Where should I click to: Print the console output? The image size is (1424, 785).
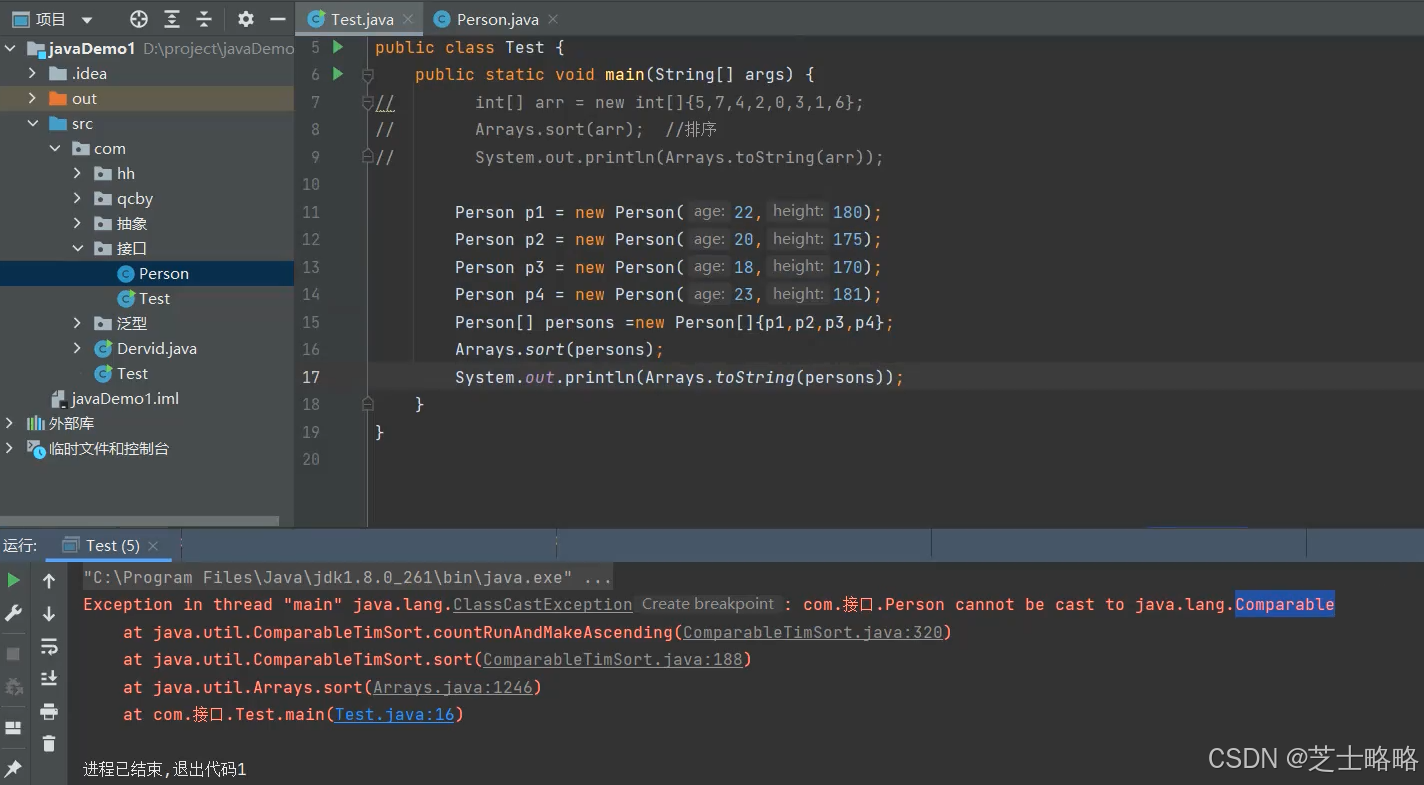point(49,711)
